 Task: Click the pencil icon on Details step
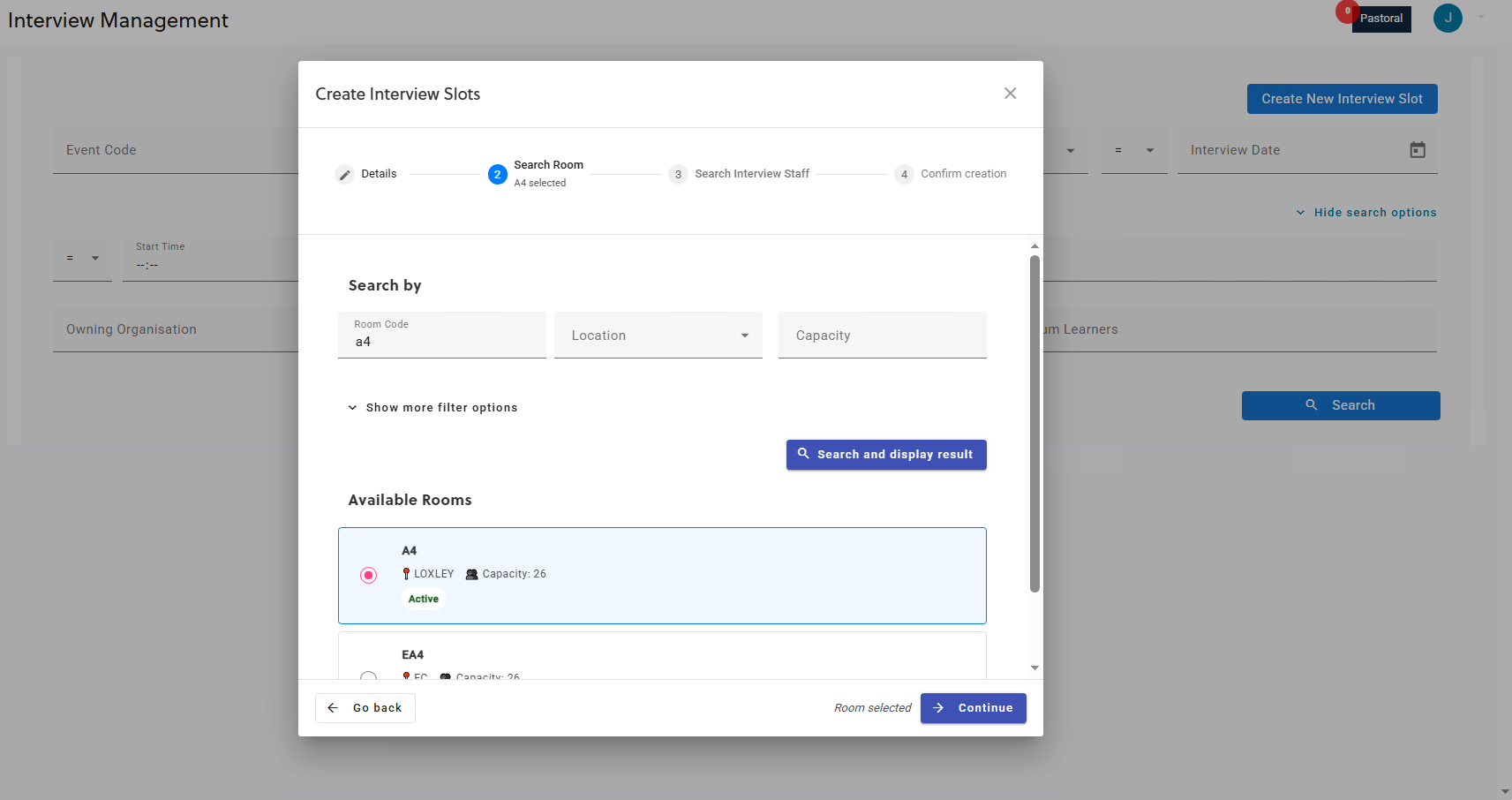click(345, 175)
